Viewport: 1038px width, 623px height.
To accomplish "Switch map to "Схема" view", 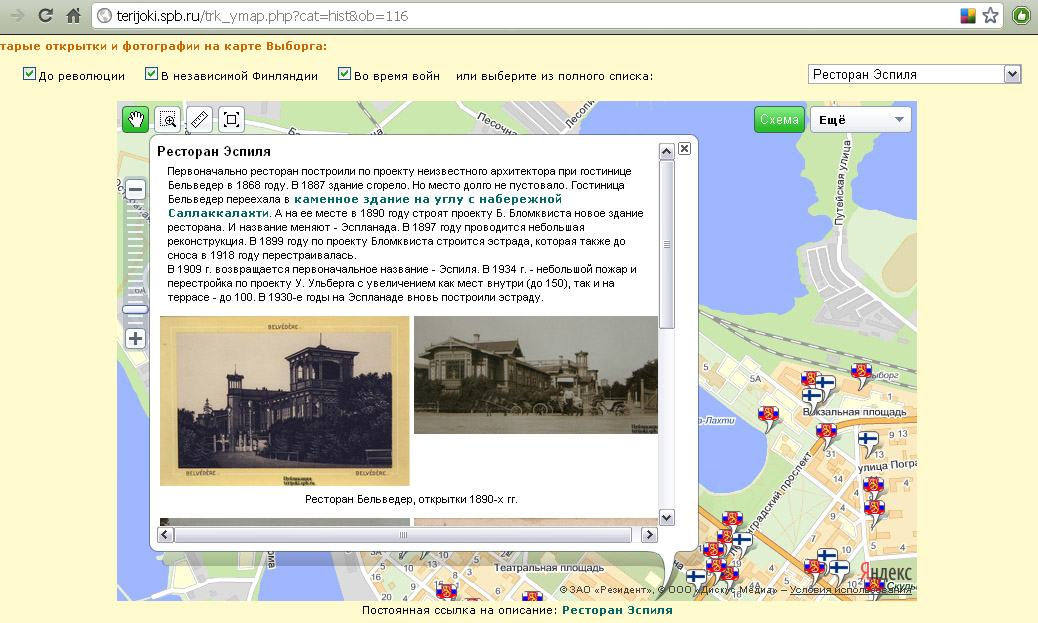I will pos(779,120).
